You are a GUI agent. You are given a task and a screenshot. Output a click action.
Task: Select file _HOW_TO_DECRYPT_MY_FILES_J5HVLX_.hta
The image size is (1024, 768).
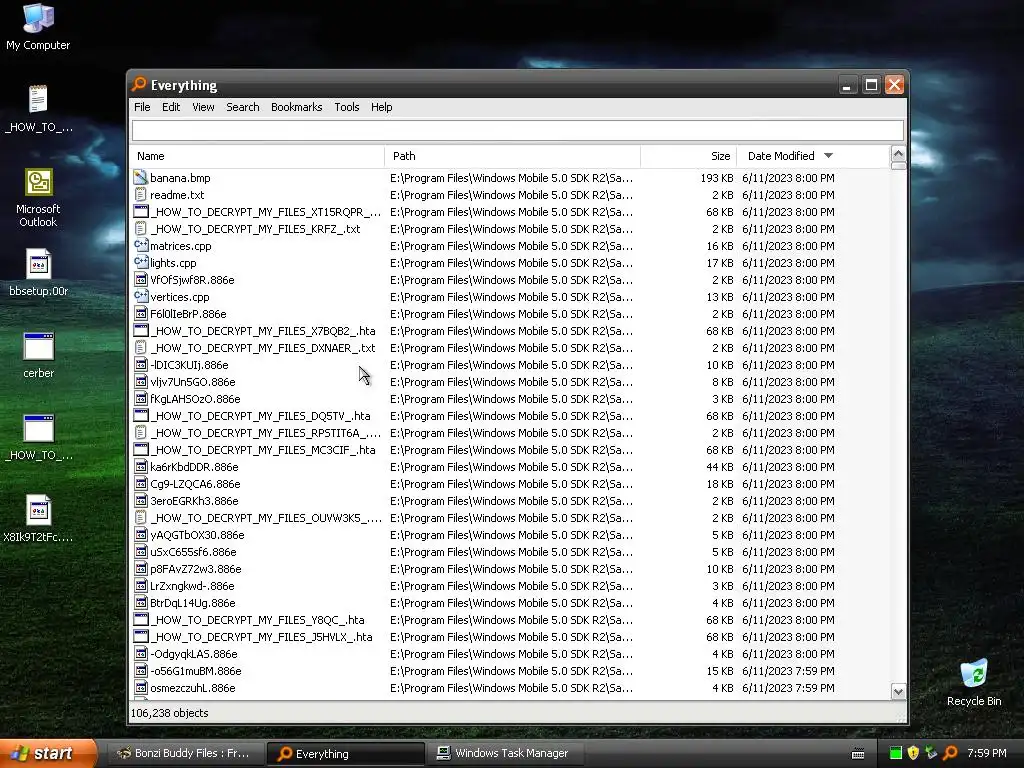(261, 637)
